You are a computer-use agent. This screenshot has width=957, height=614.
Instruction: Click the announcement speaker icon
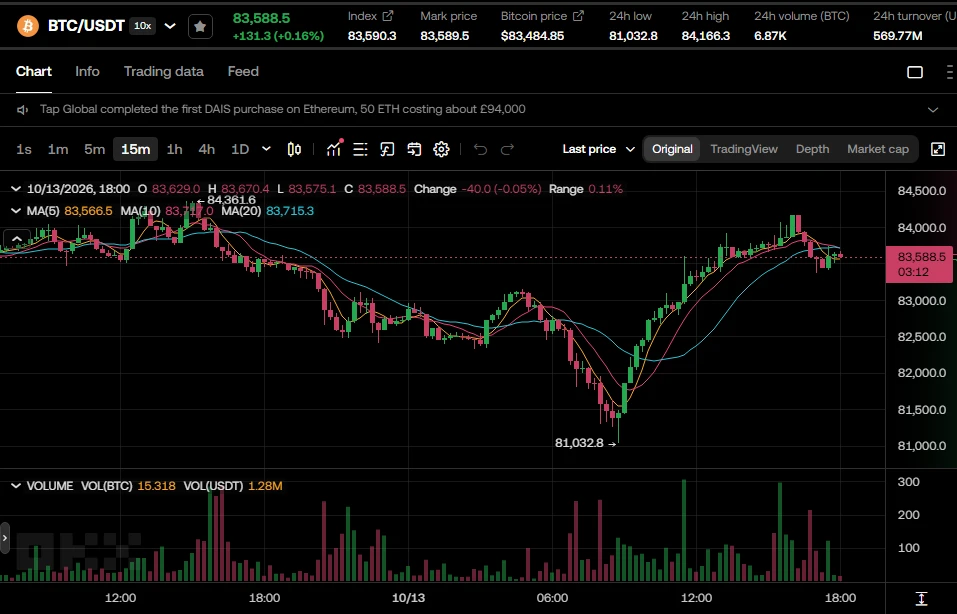coord(23,110)
